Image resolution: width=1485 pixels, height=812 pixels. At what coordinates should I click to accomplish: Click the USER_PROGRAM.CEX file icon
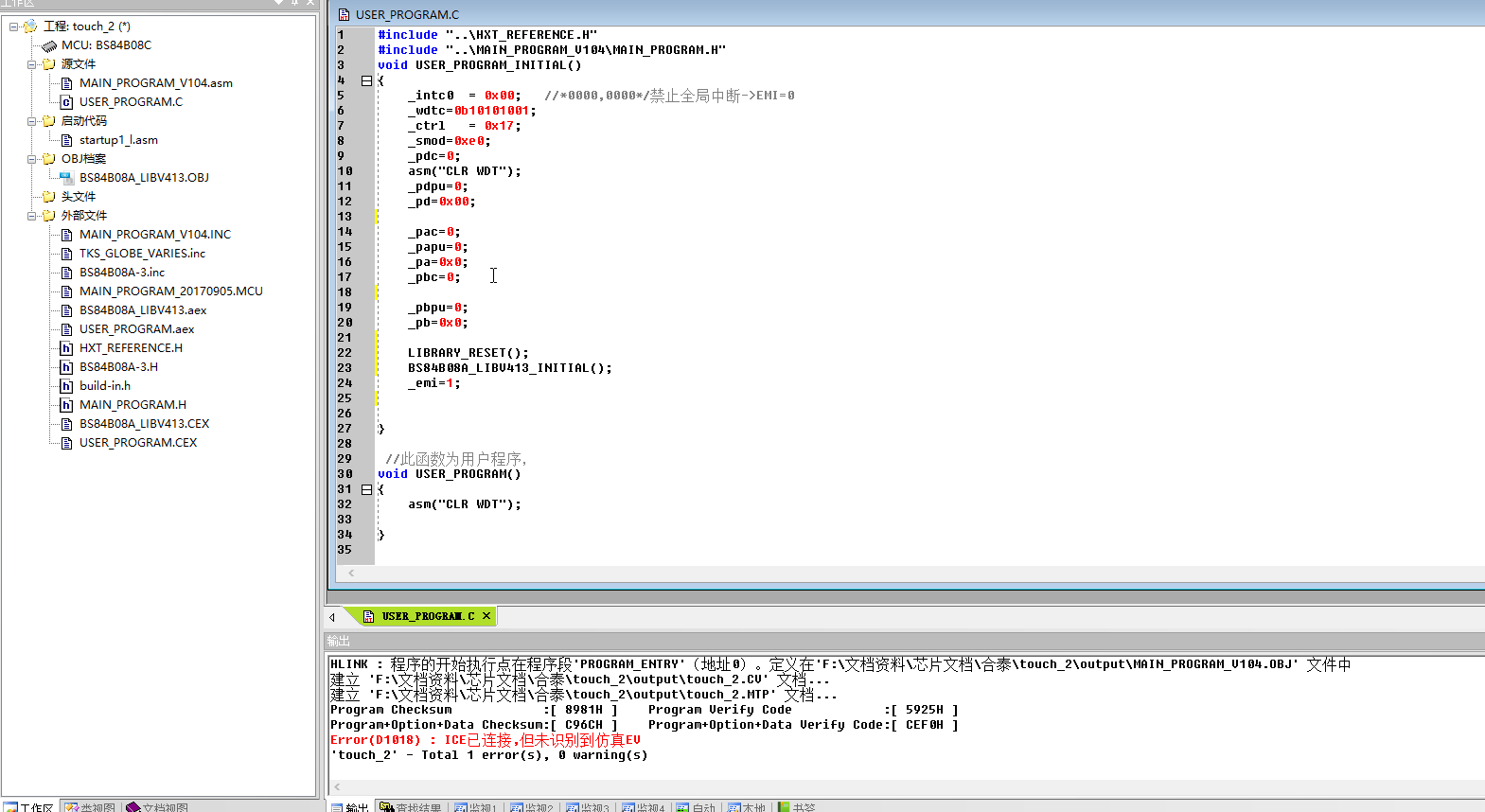pos(66,443)
